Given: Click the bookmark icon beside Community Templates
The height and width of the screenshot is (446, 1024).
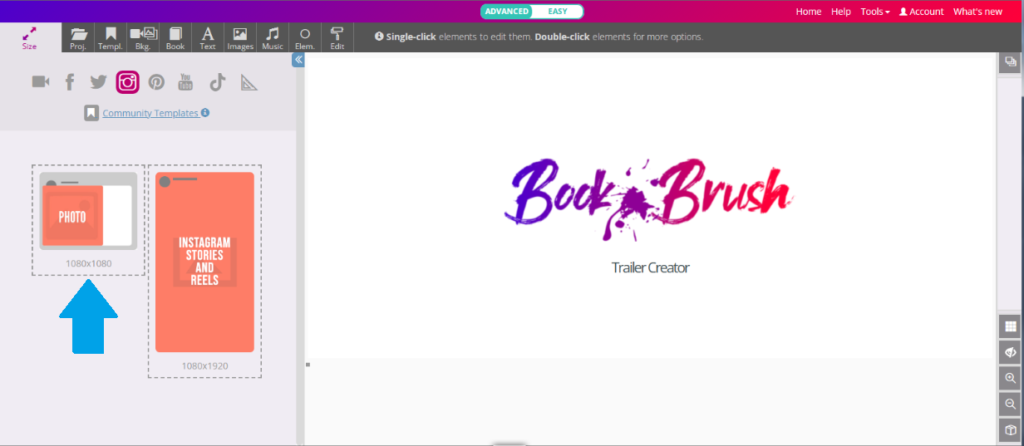Looking at the screenshot, I should pos(91,113).
